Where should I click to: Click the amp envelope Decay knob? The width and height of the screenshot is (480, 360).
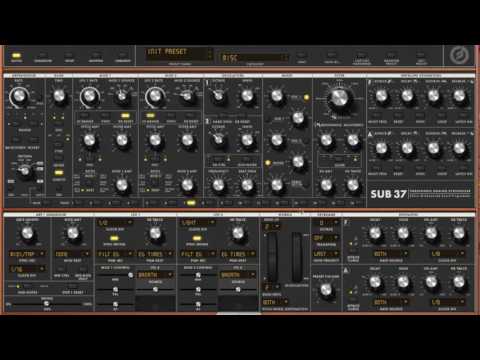[x=407, y=148]
